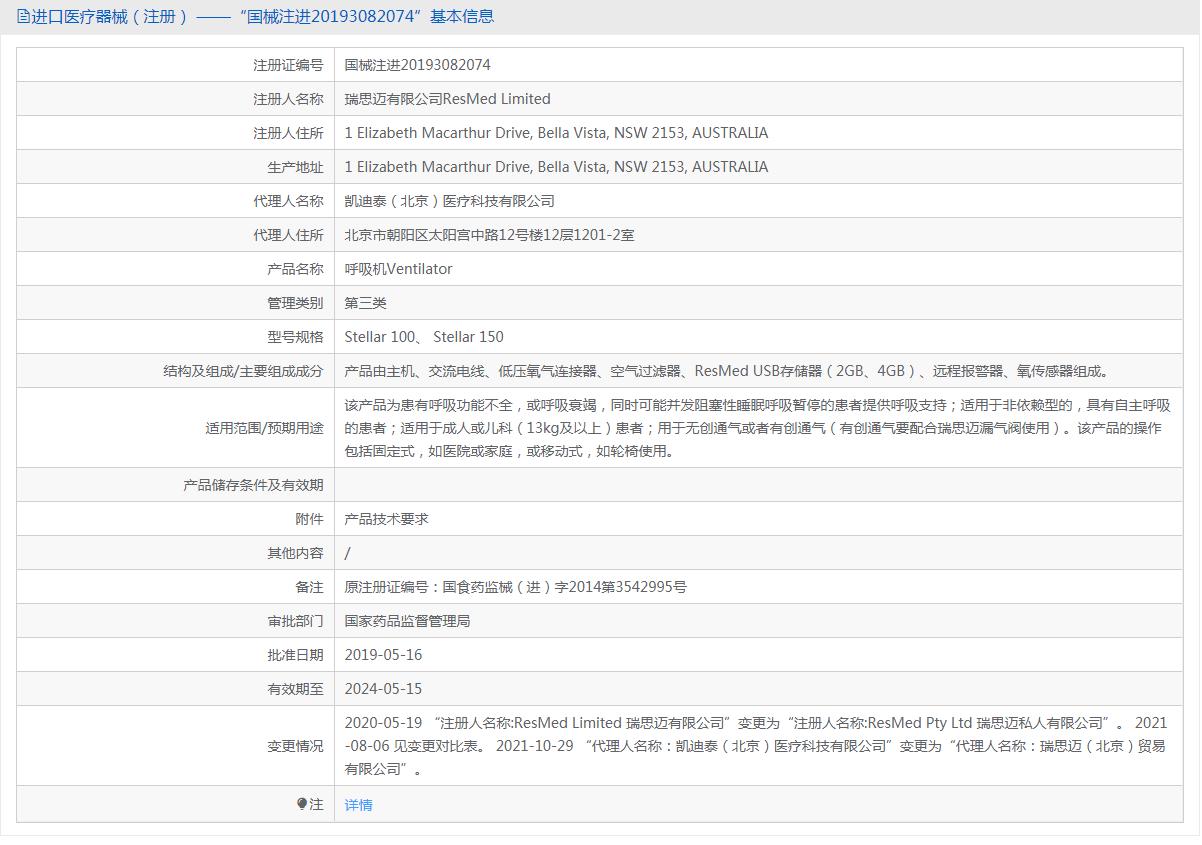This screenshot has height=845, width=1202.
Task: Select registration number 国械注进20193082074 value
Action: (x=418, y=65)
